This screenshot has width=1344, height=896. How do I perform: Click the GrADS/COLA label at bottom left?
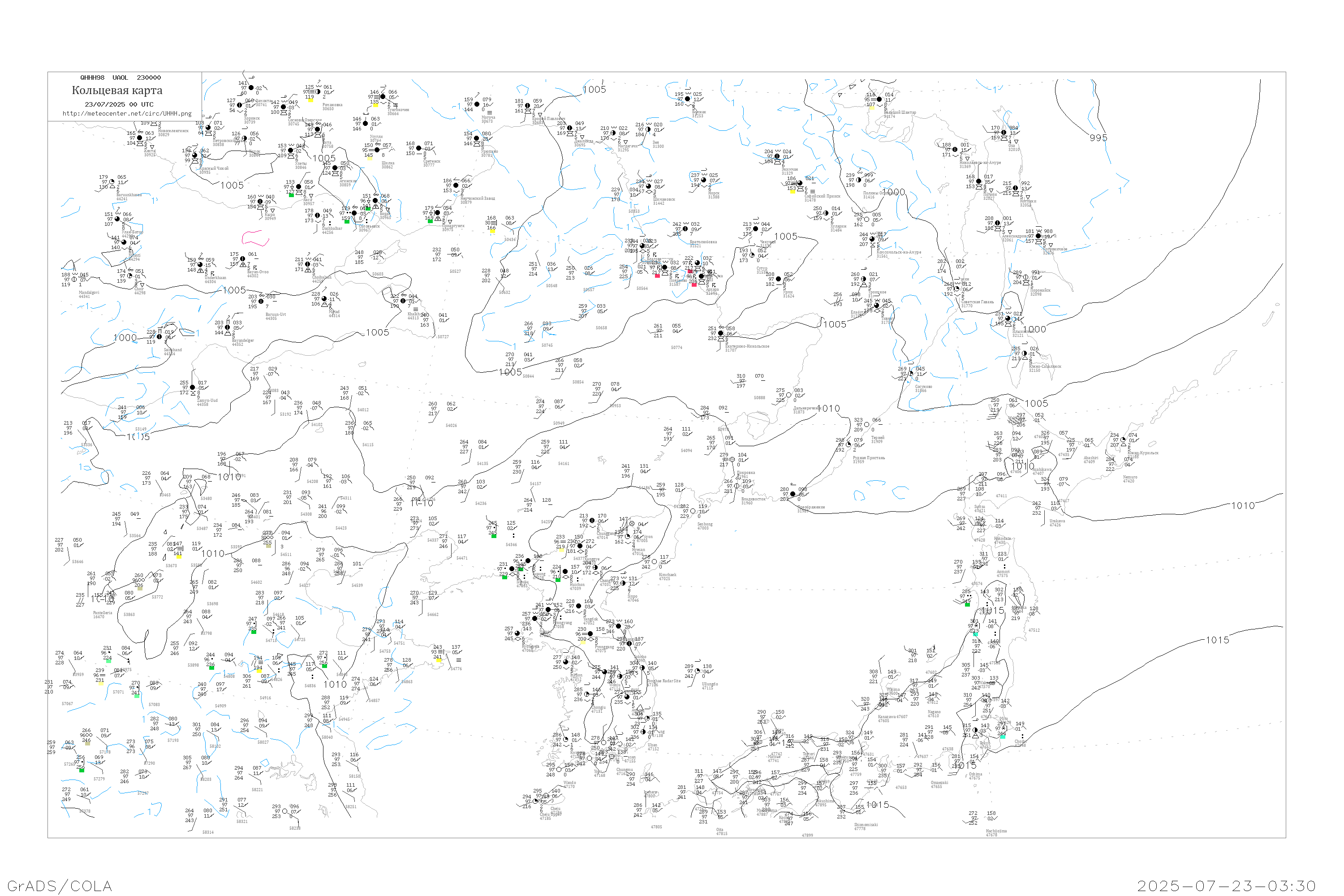(x=60, y=886)
